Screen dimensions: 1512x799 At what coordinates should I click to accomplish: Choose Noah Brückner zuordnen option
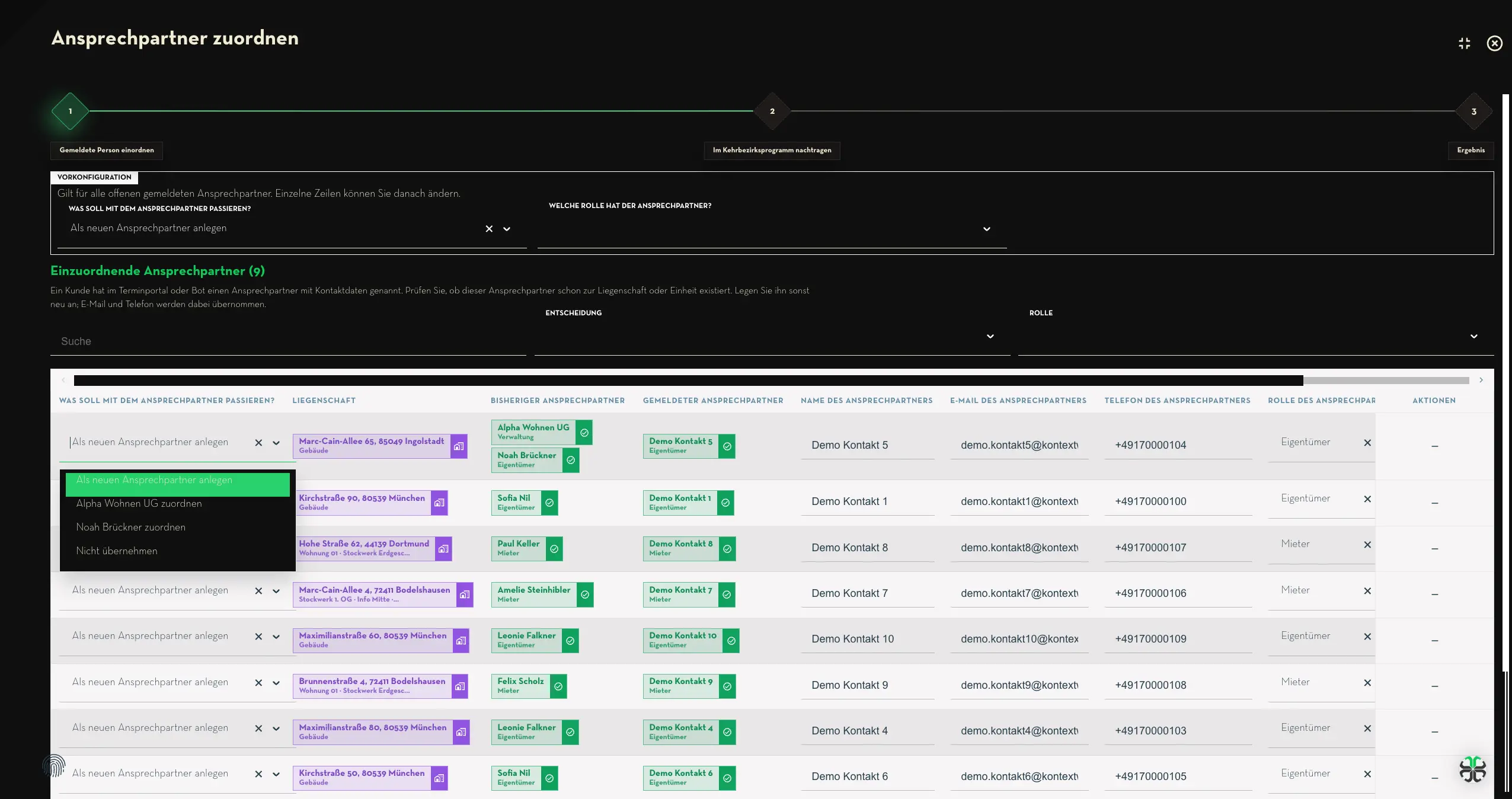(x=178, y=528)
